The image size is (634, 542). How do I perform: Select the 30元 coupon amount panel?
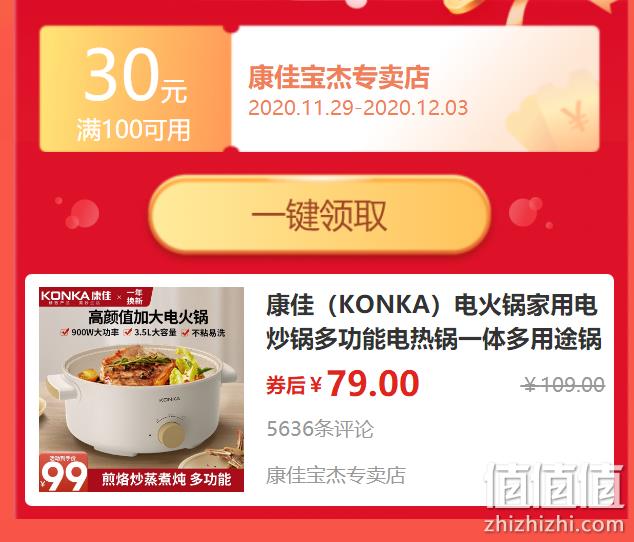(x=135, y=89)
